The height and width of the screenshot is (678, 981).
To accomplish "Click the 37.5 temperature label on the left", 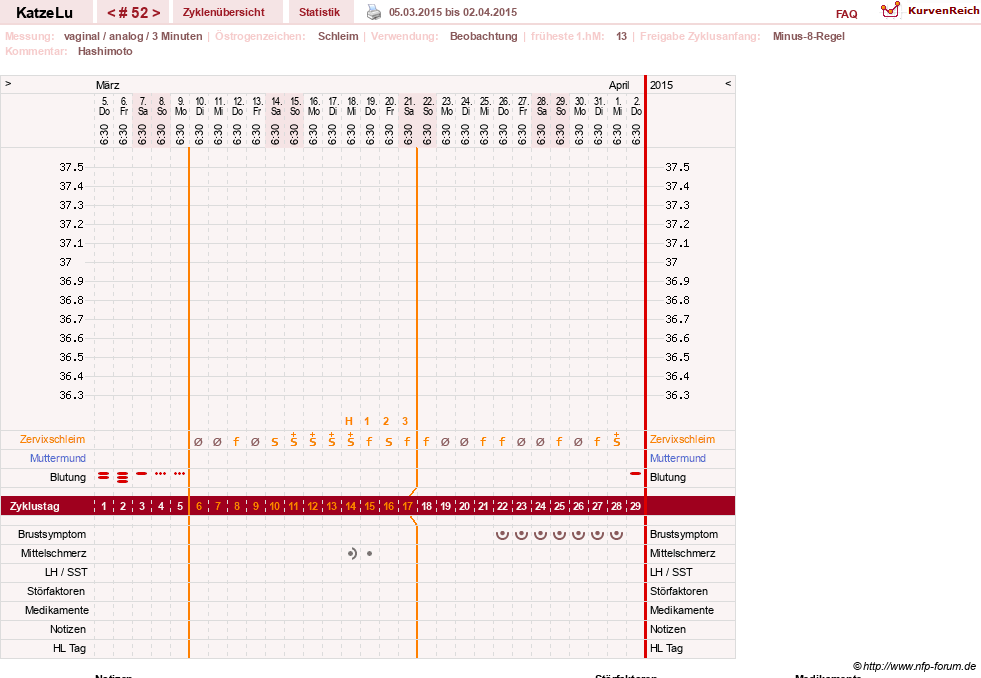I will click(71, 167).
